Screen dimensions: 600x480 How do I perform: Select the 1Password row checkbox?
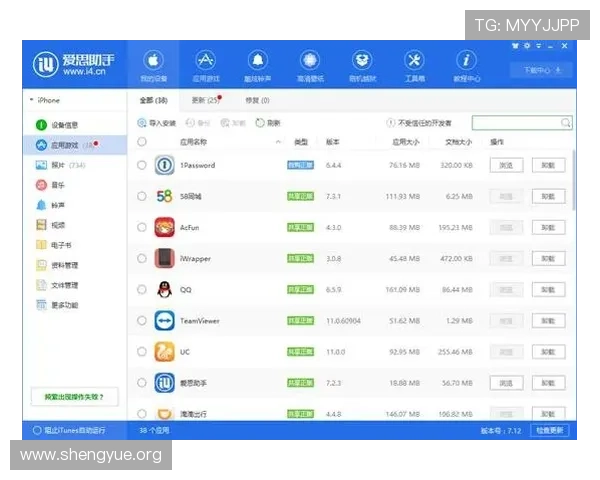[142, 165]
